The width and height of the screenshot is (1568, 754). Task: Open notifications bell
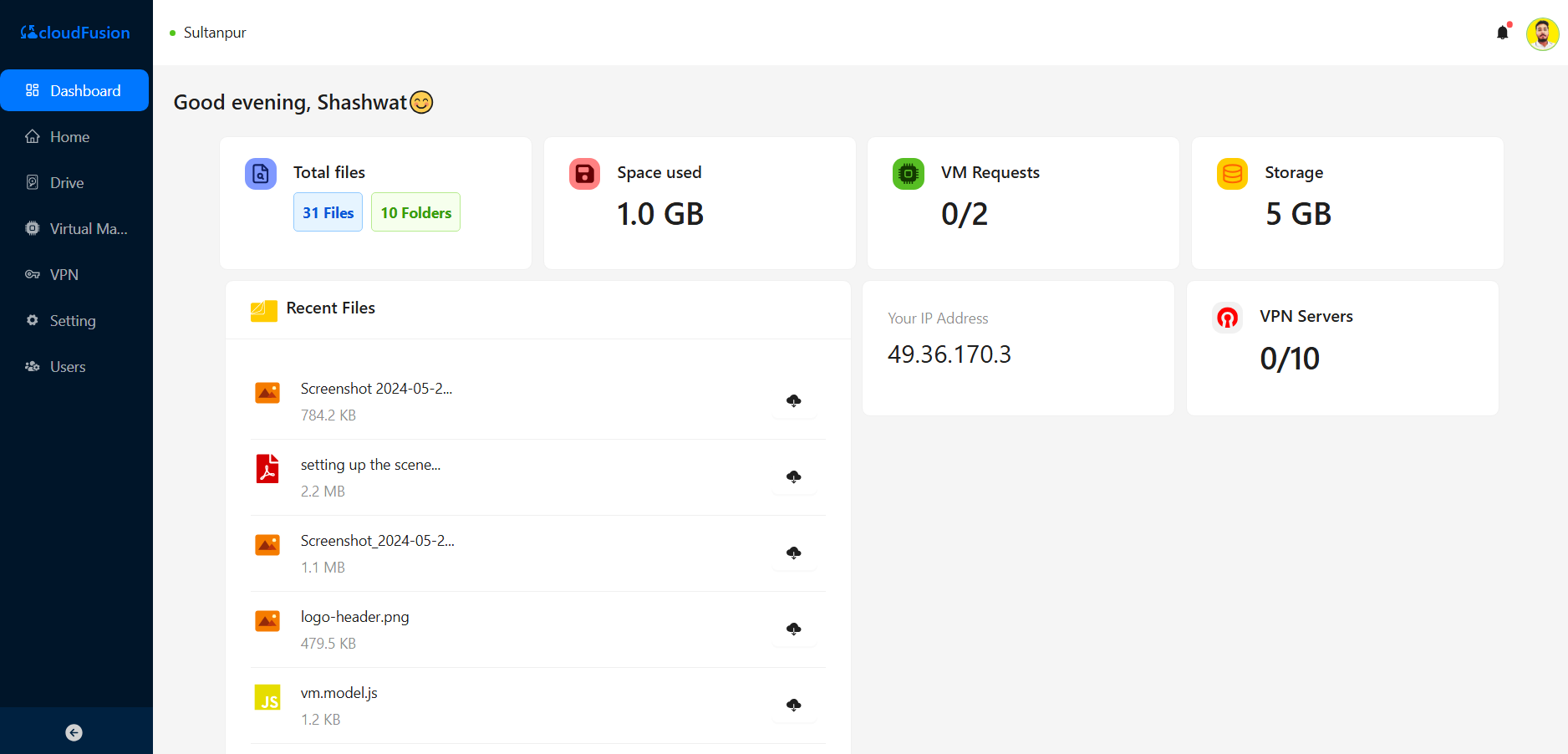click(1503, 33)
